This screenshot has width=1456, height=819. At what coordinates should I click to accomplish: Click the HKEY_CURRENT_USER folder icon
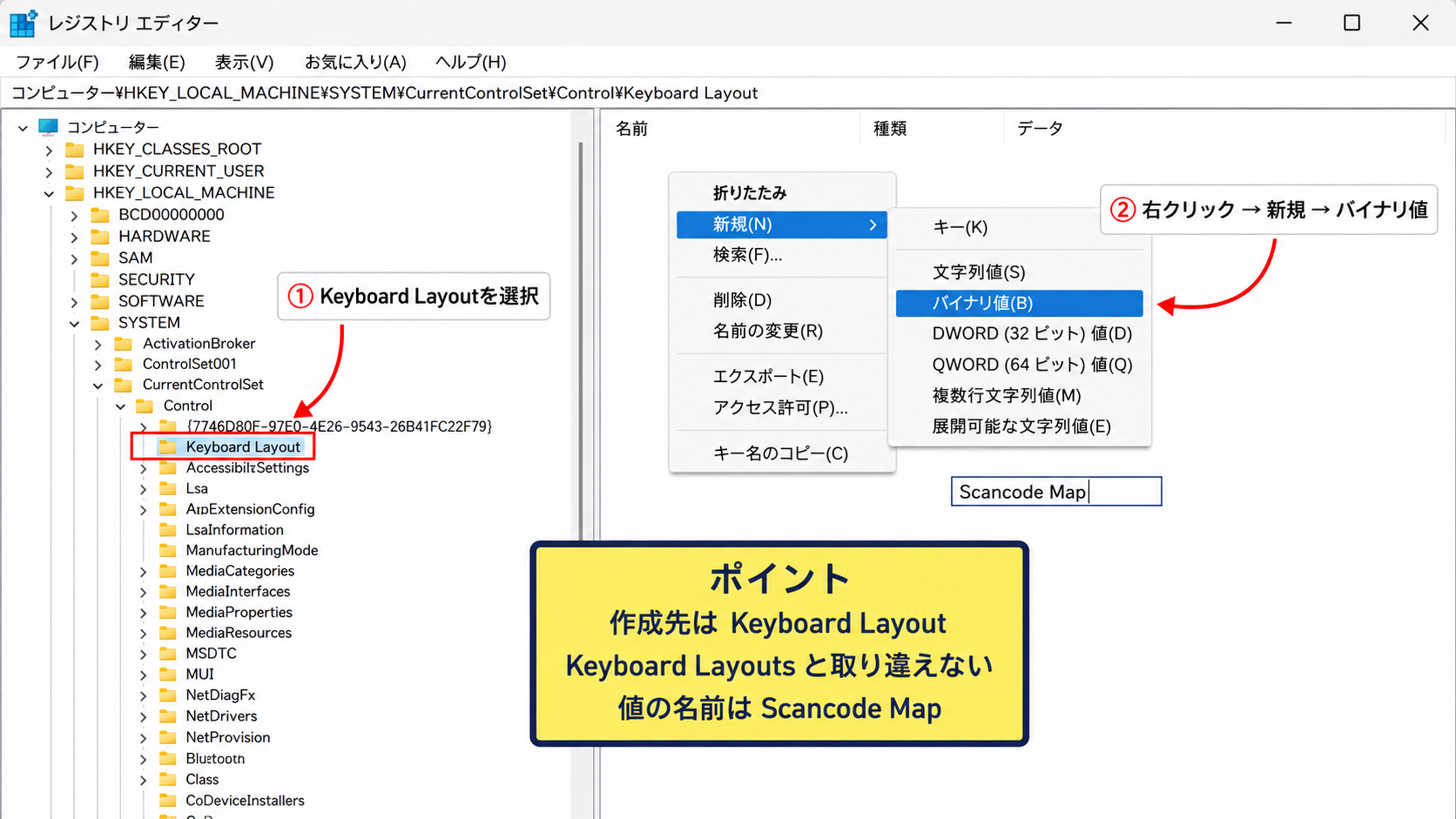pyautogui.click(x=75, y=171)
